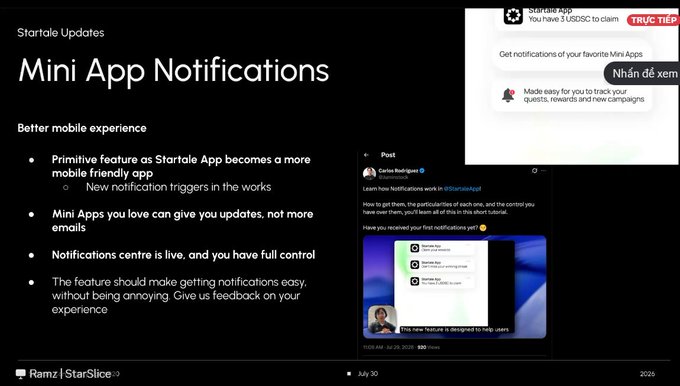Tap "You have 3 USDSC to claim" notification
Screen dimensions: 680x386
[x=573, y=19]
